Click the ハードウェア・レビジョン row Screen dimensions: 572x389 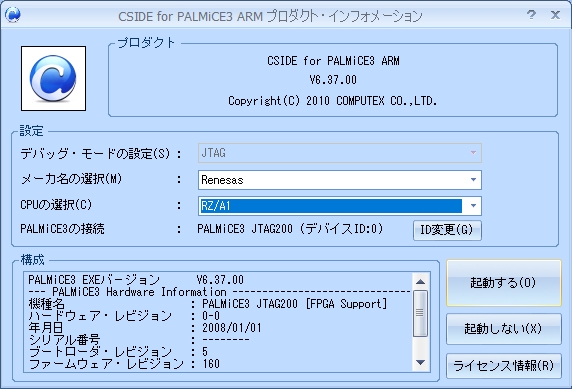[124, 316]
